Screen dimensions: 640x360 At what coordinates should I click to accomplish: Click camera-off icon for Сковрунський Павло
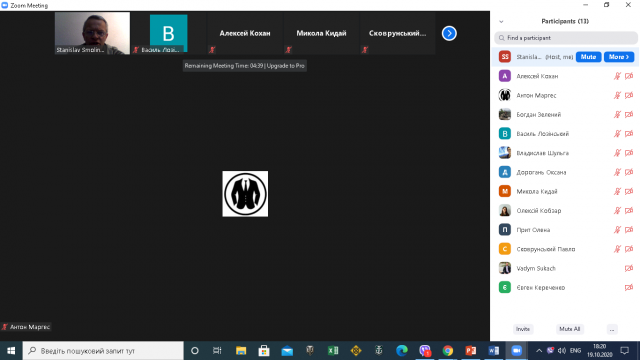[629, 249]
